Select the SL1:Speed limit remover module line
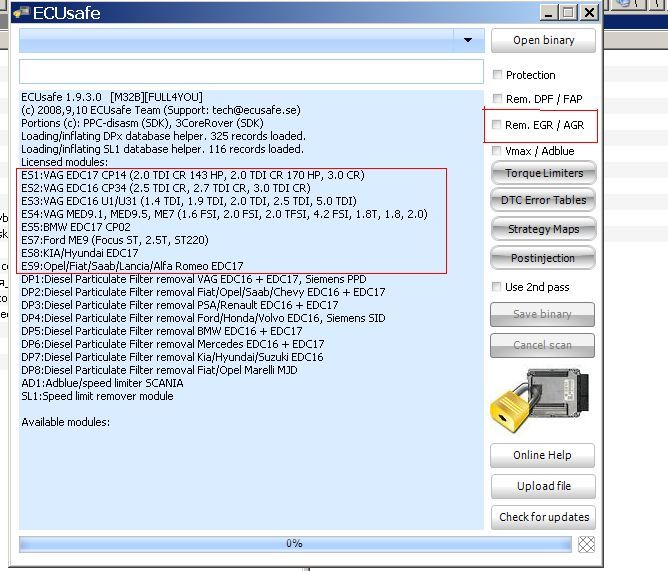 point(98,396)
